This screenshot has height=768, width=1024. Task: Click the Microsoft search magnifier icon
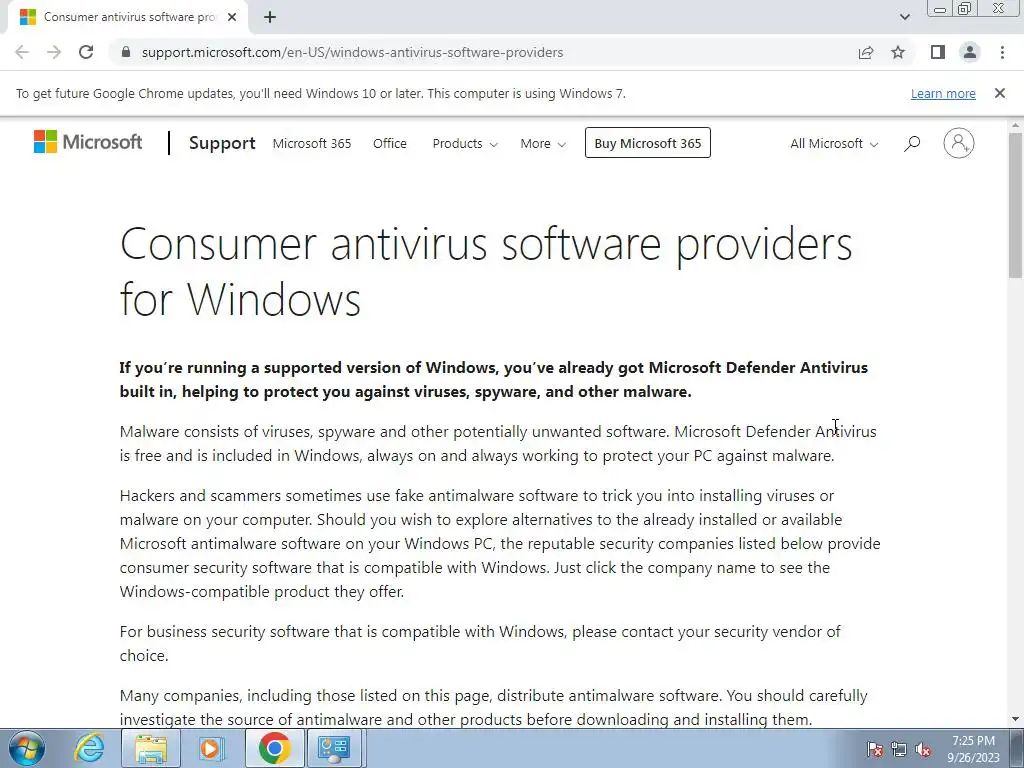[x=912, y=143]
